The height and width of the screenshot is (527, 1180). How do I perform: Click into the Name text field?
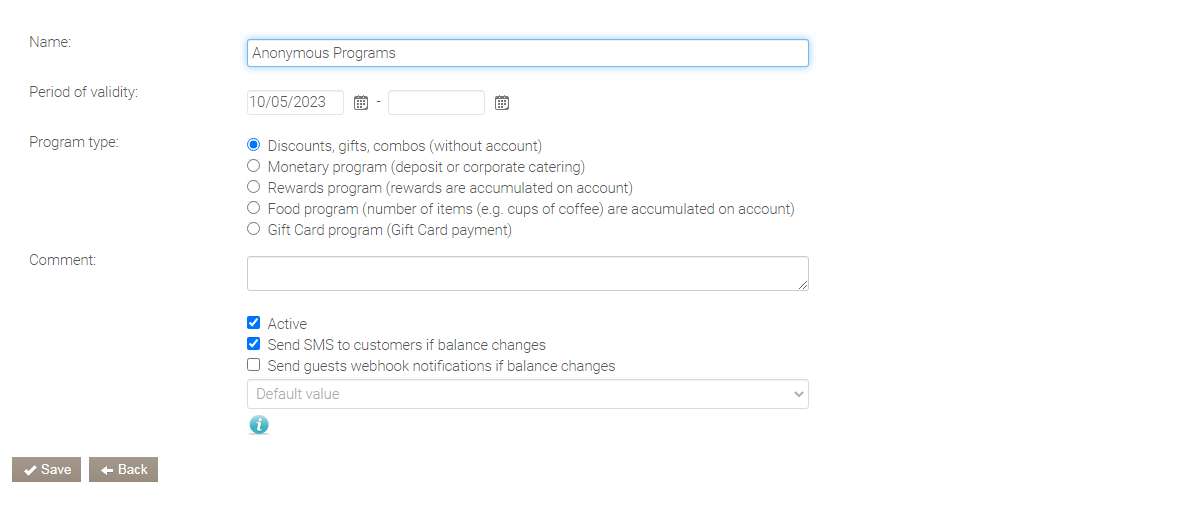pos(527,53)
